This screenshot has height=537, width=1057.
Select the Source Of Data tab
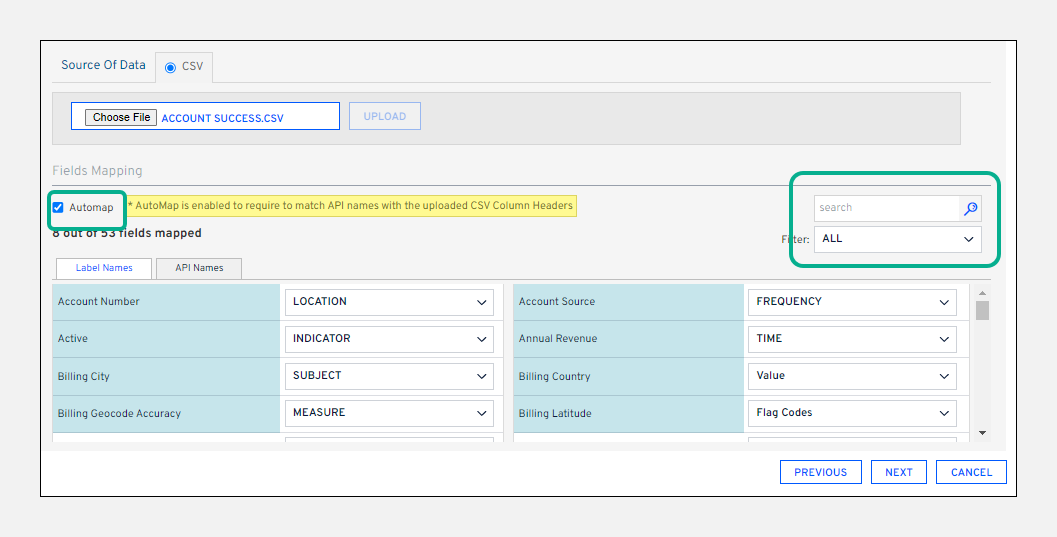[x=103, y=65]
